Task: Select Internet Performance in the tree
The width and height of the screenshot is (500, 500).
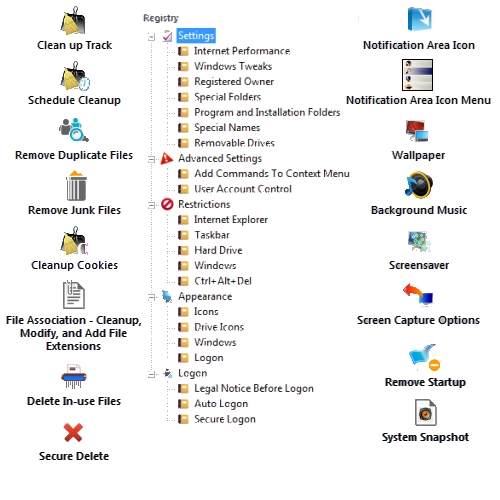Action: [242, 51]
